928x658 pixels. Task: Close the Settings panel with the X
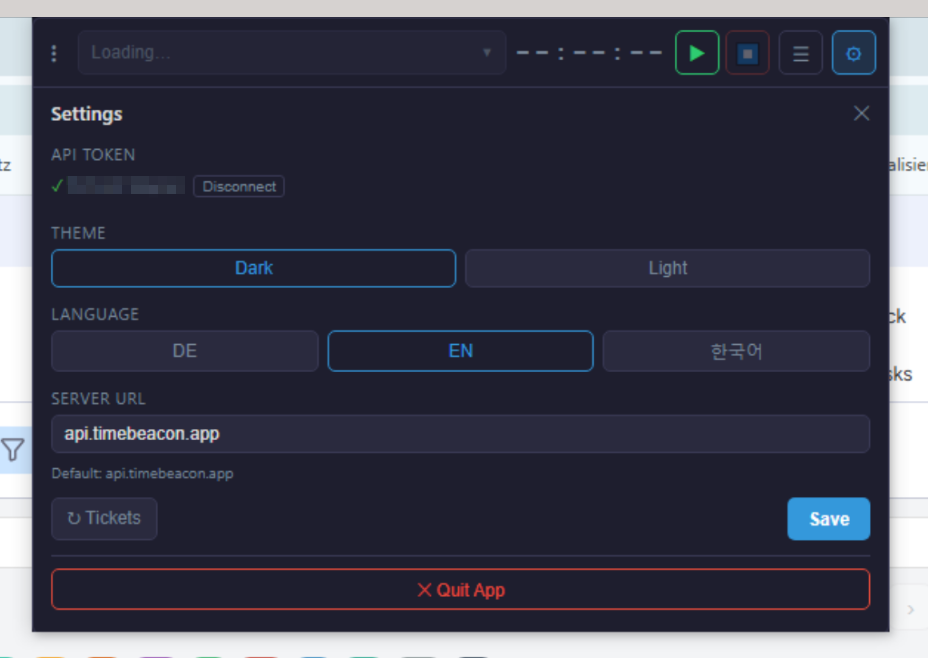861,114
